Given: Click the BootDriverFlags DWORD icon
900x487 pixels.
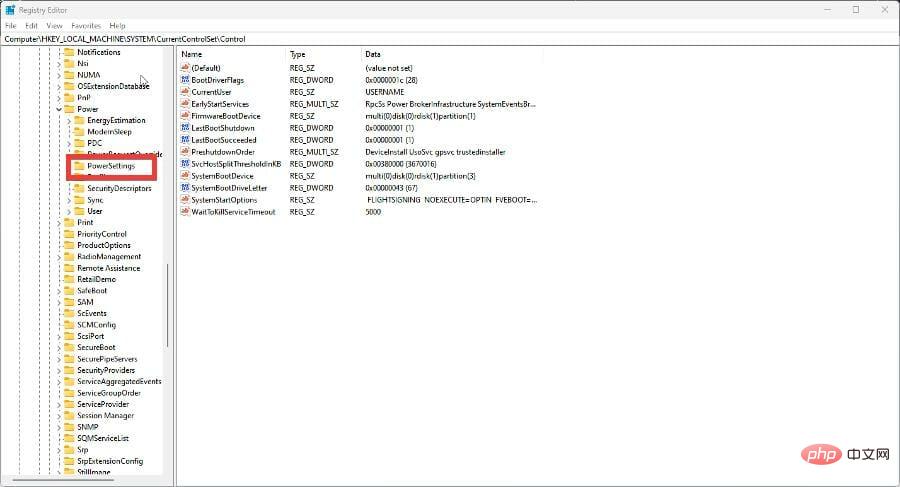Looking at the screenshot, I should click(185, 80).
